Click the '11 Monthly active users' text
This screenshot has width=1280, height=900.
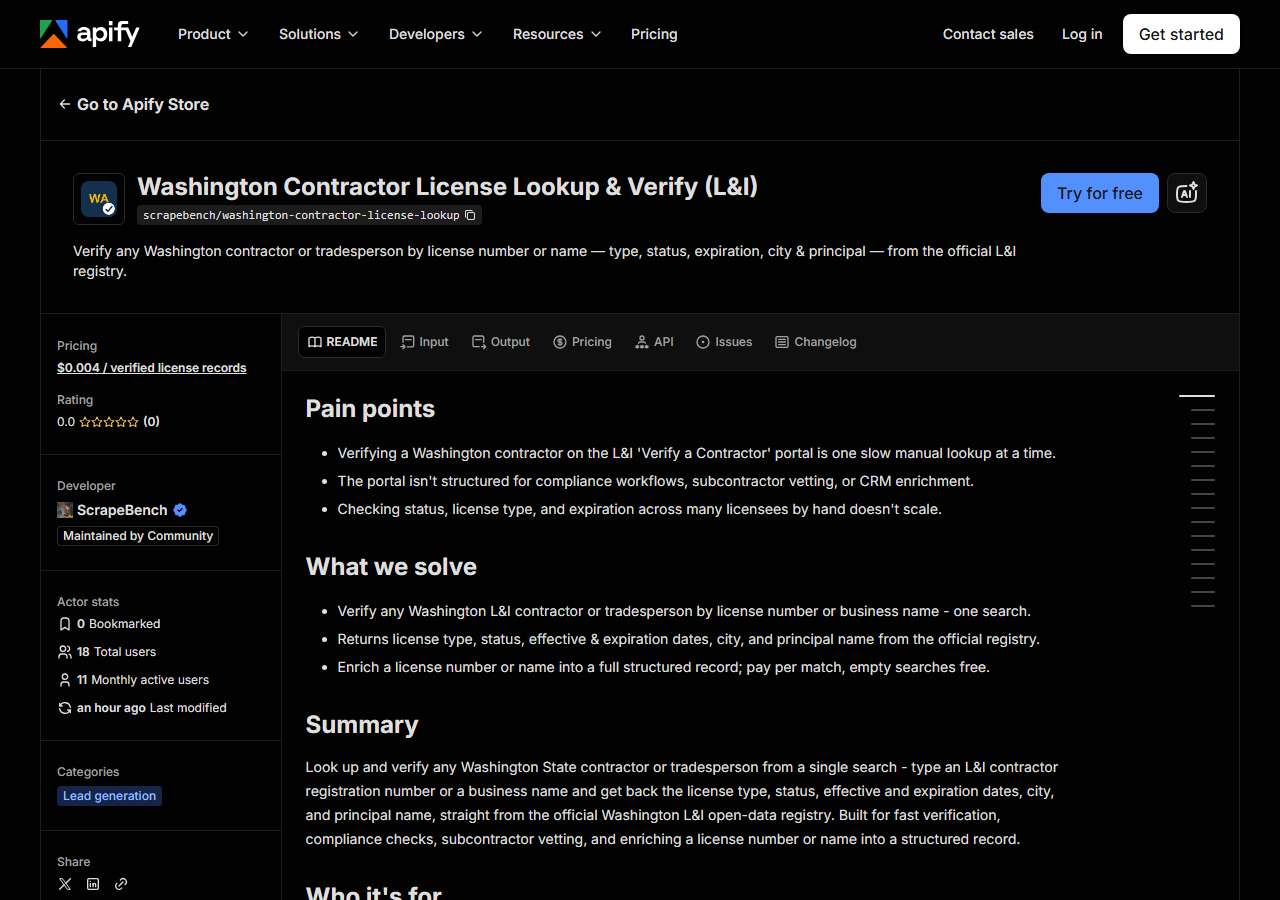tap(143, 680)
